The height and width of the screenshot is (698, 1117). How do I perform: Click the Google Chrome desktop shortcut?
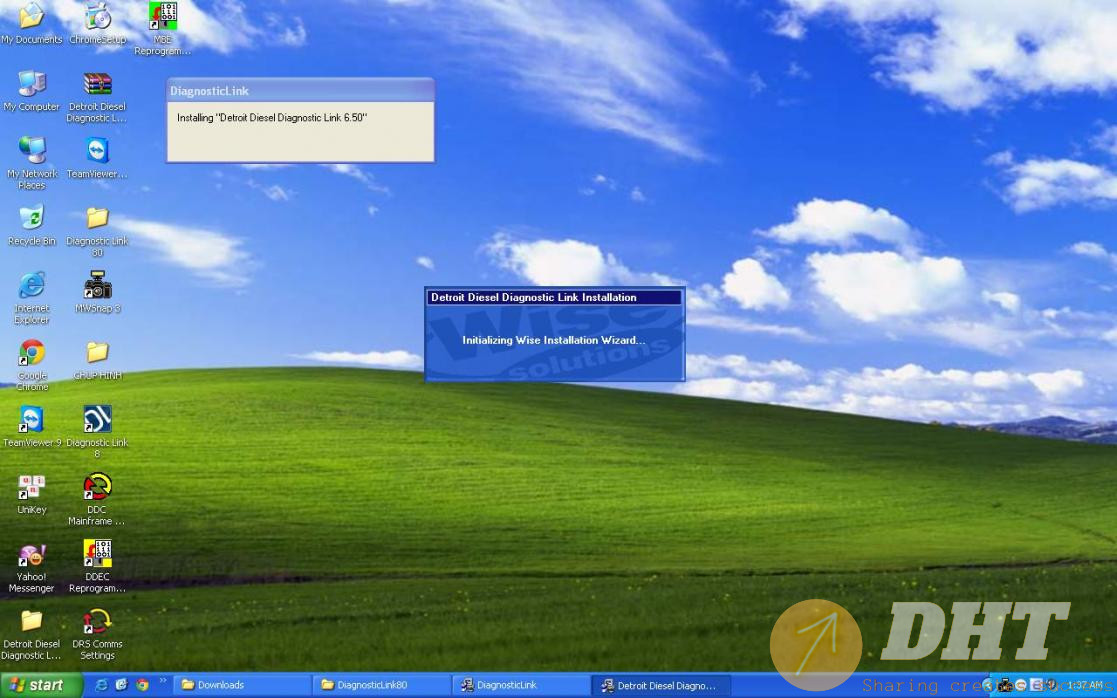pos(32,353)
